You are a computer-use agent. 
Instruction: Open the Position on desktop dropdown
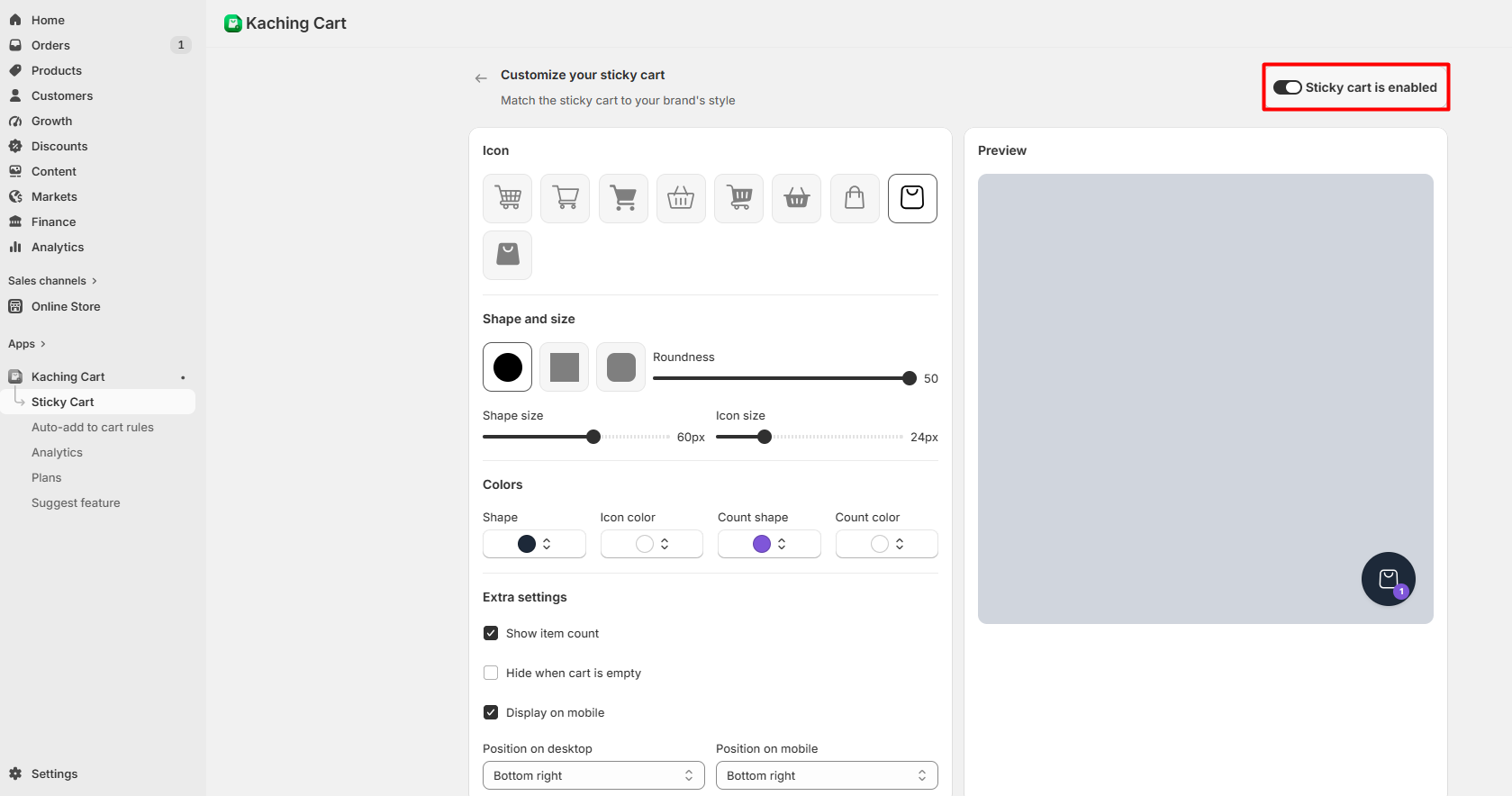(x=593, y=775)
